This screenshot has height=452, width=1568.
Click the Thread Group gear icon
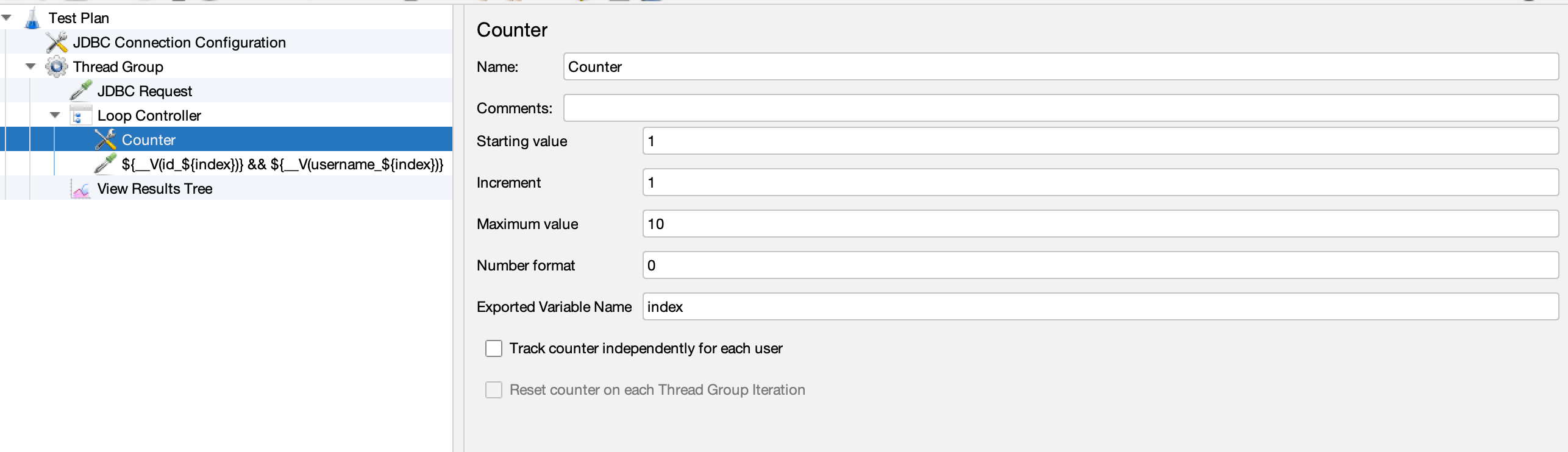57,67
